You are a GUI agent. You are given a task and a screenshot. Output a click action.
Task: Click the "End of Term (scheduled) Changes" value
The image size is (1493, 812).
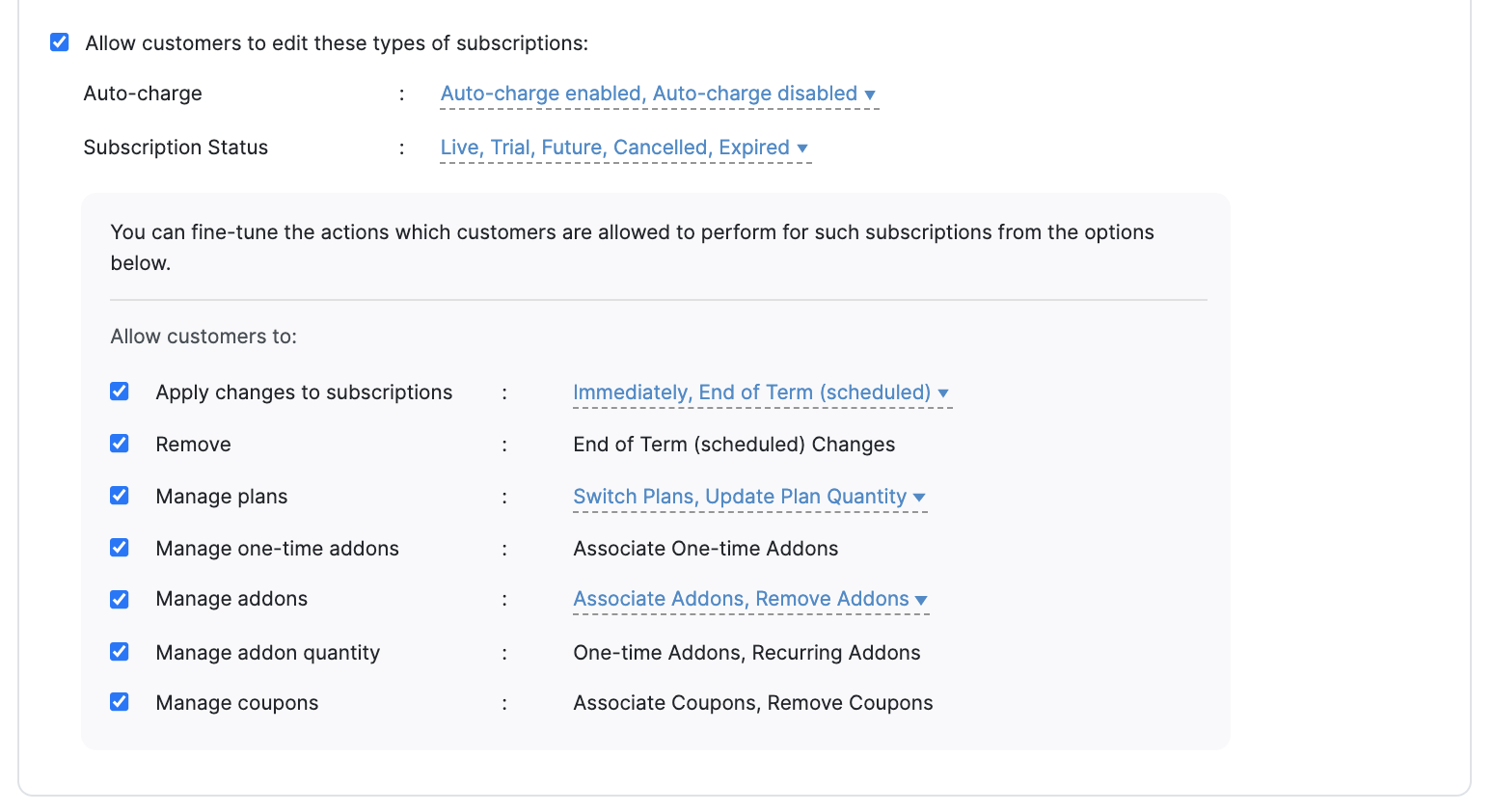pos(734,444)
